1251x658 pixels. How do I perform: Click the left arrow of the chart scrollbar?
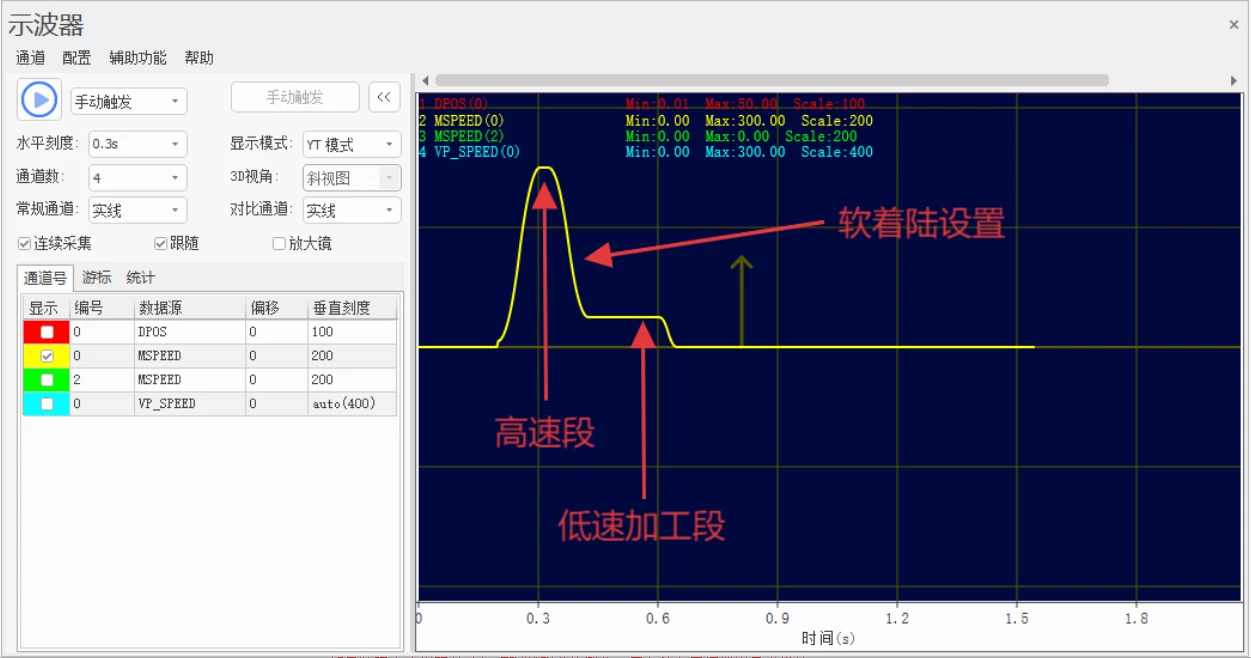424,80
